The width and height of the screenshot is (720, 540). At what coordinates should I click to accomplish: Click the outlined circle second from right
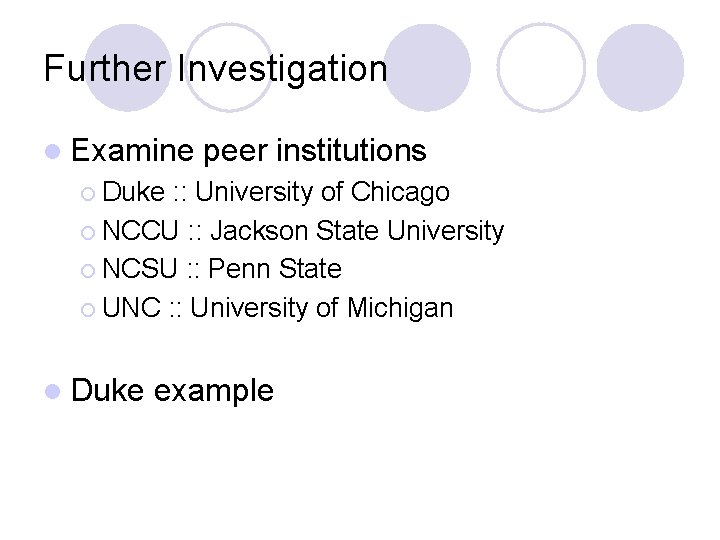click(541, 67)
